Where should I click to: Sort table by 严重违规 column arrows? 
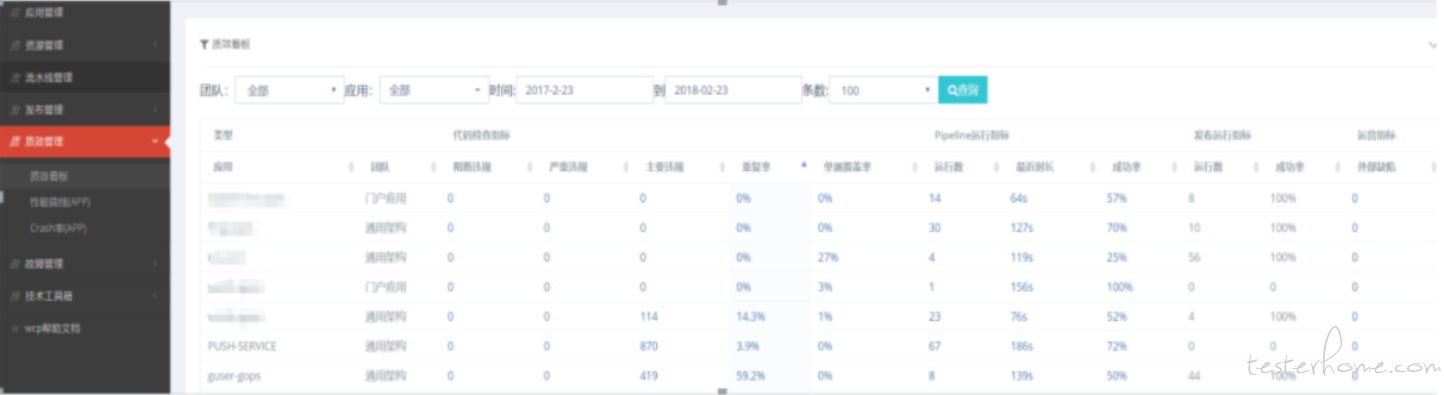tap(625, 166)
